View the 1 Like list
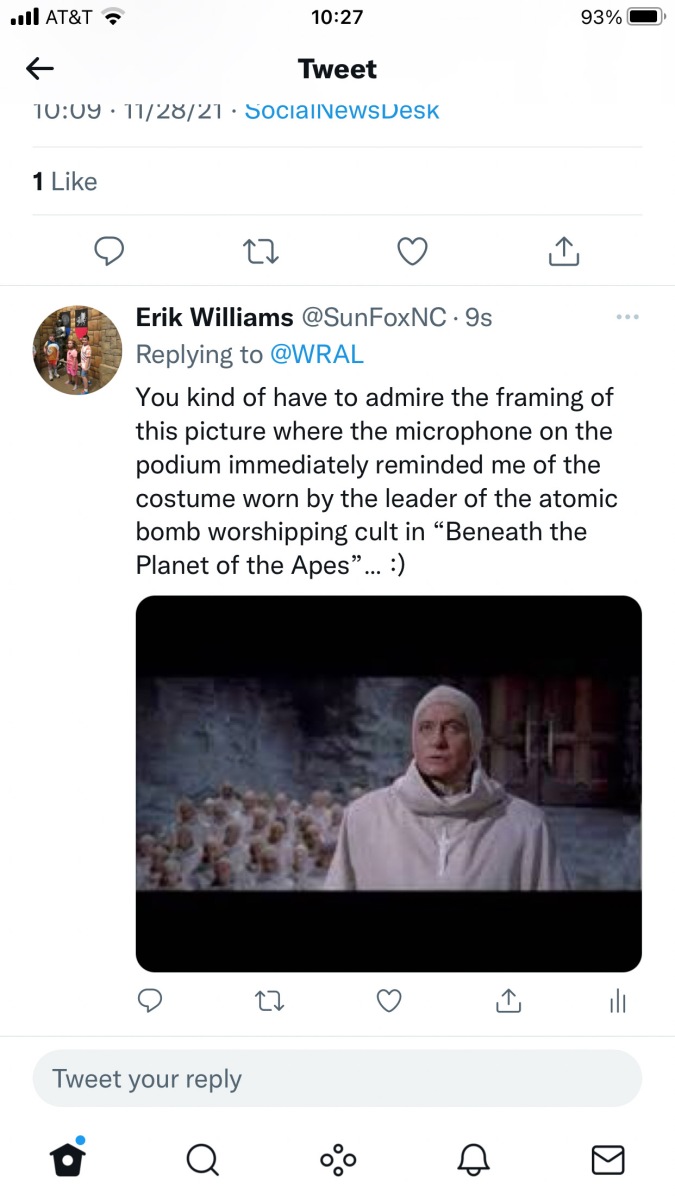Image resolution: width=675 pixels, height=1200 pixels. 65,181
